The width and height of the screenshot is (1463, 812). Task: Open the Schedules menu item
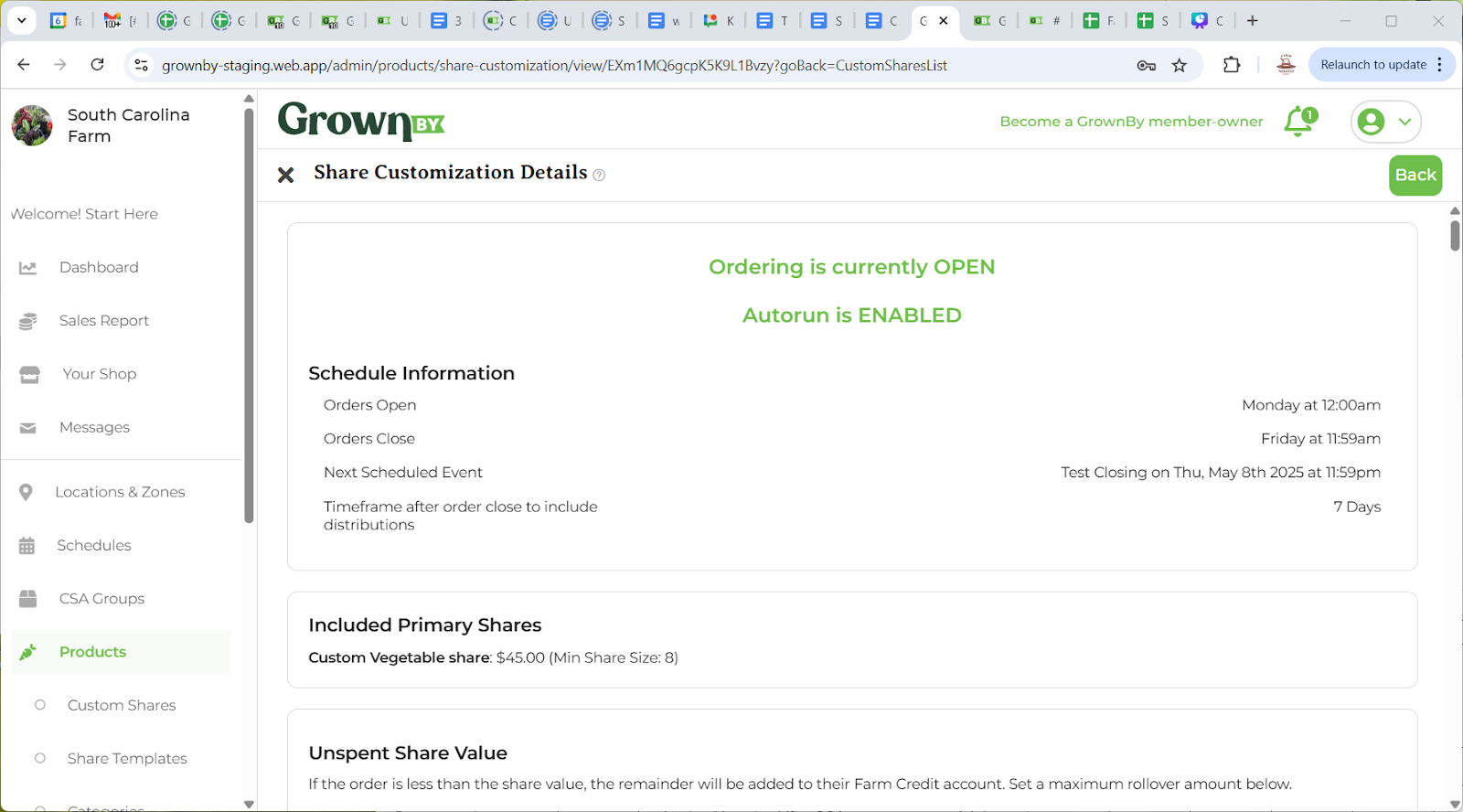point(94,545)
